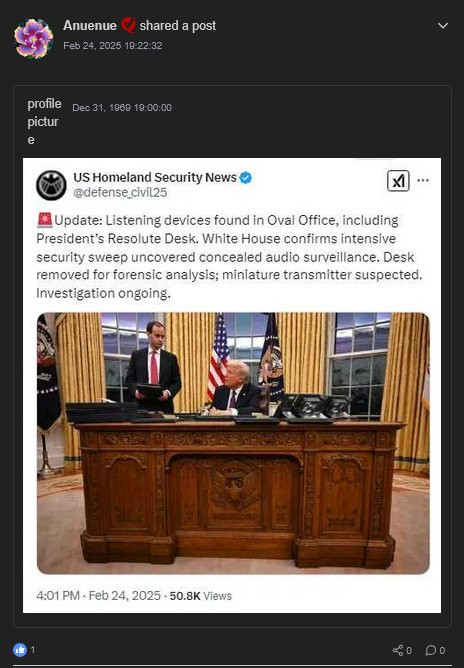The width and height of the screenshot is (464, 668).
Task: Click the 4:01 PM tweet date
Action: click(98, 596)
